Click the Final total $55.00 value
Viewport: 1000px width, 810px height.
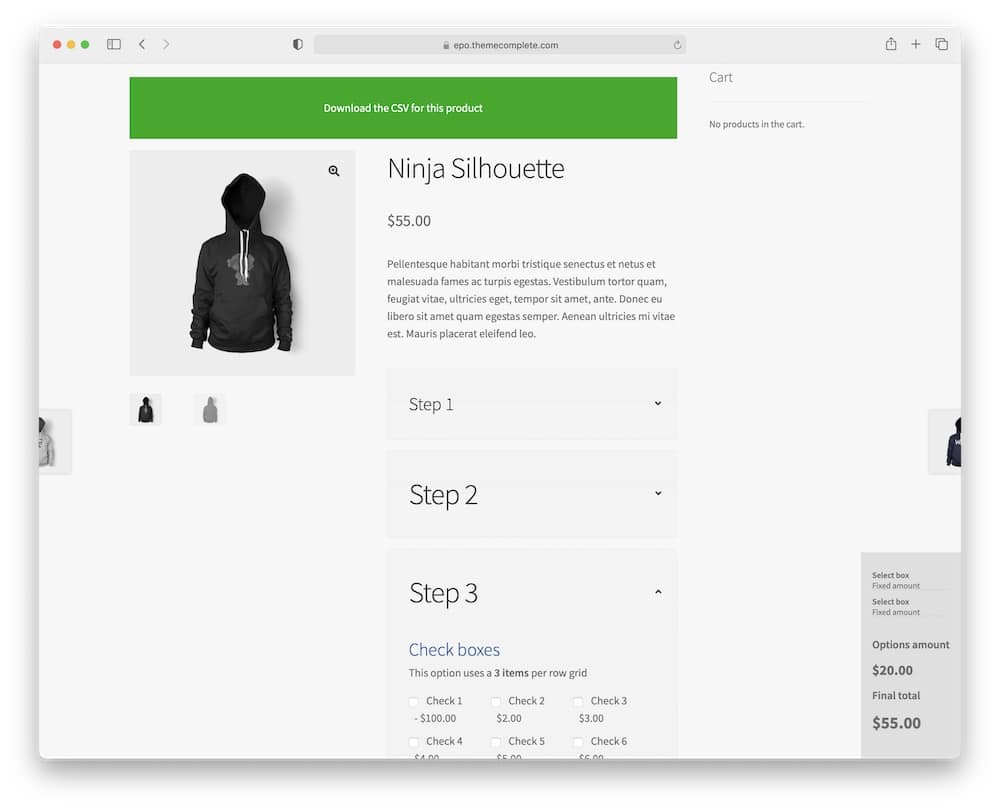pyautogui.click(x=896, y=723)
